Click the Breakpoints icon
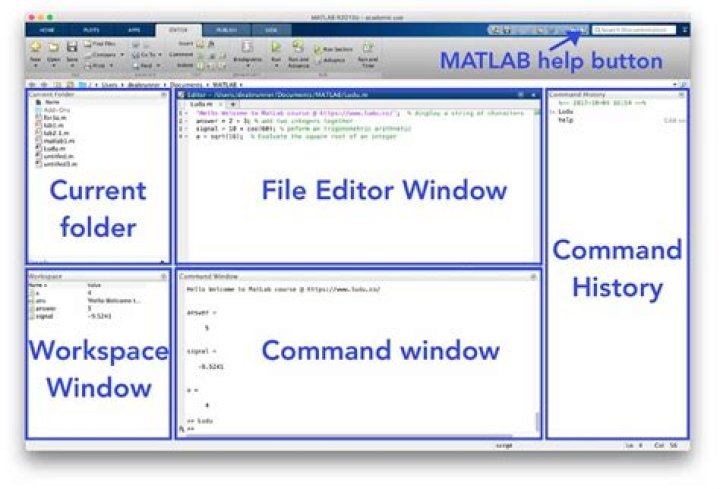Screen dimensions: 720x489 coord(248,47)
